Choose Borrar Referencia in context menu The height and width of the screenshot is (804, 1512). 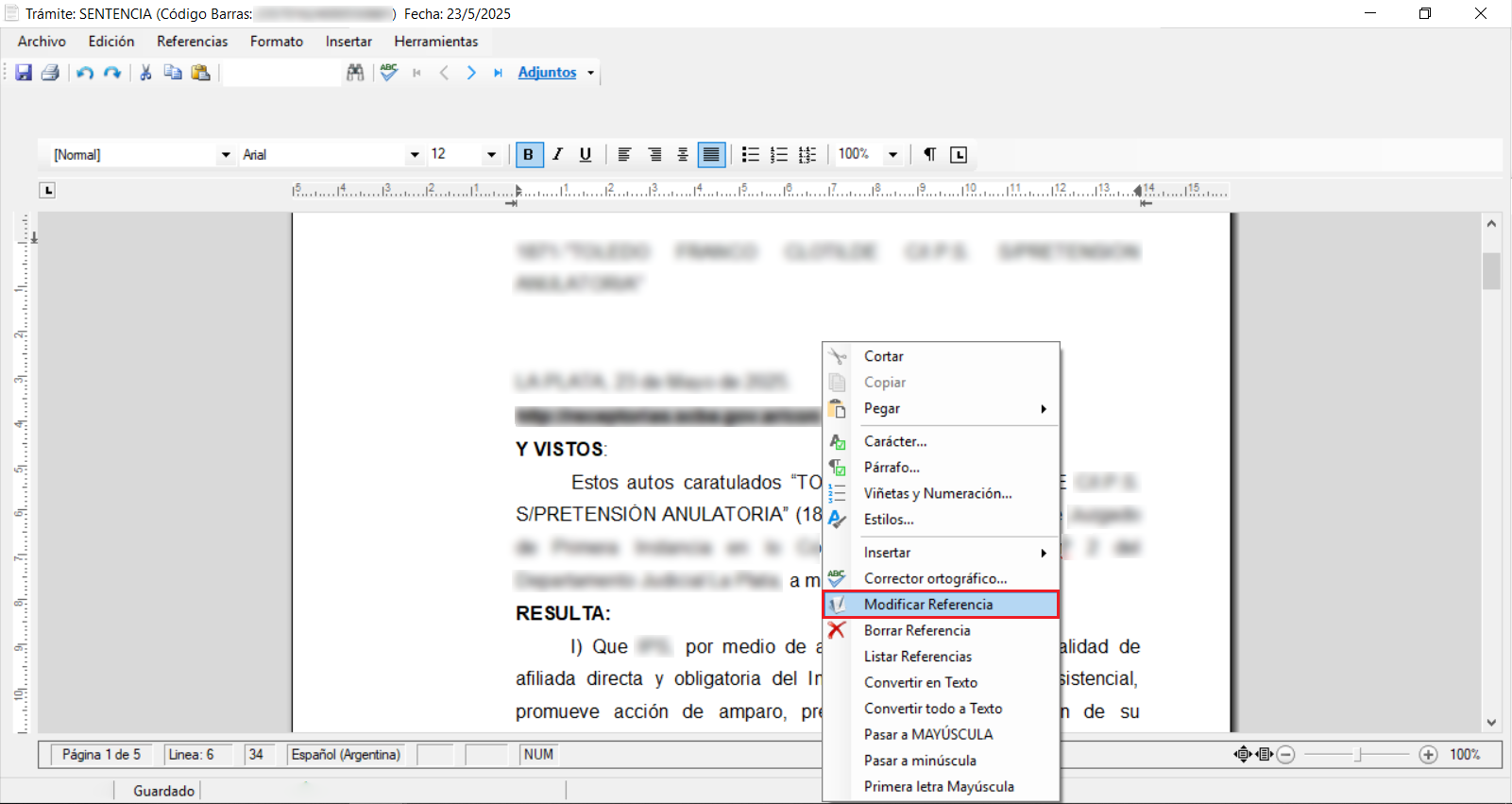coord(917,630)
